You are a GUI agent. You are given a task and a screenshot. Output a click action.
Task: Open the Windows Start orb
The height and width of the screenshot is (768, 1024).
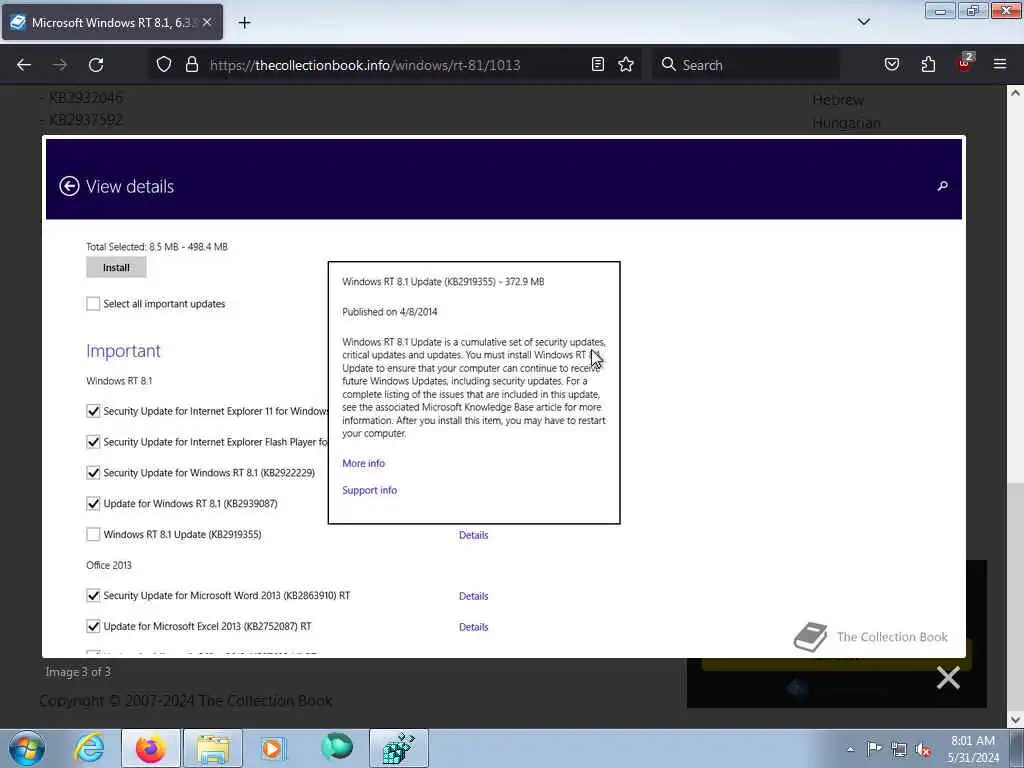click(x=27, y=748)
